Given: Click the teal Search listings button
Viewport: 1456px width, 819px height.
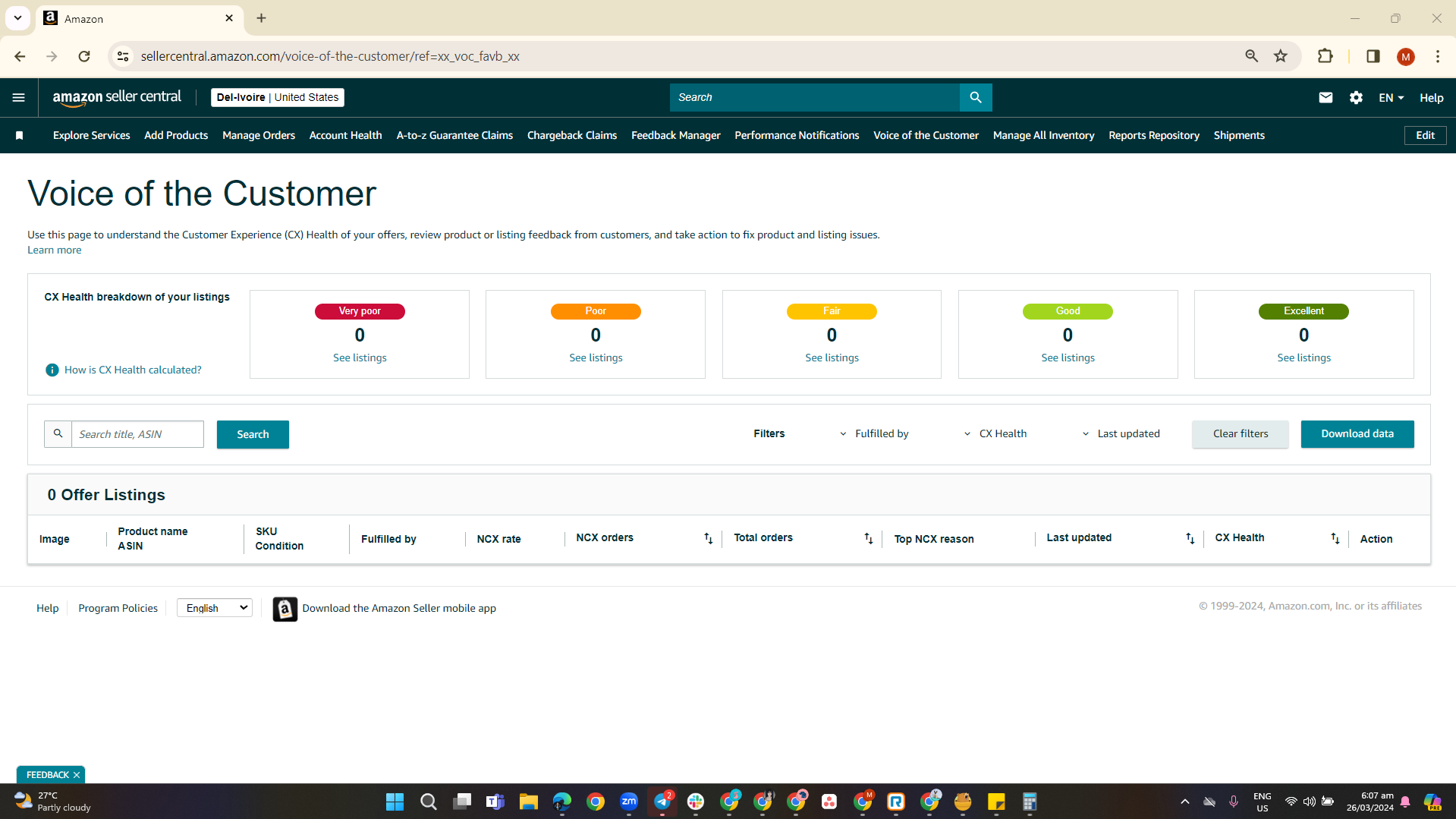Looking at the screenshot, I should click(253, 434).
